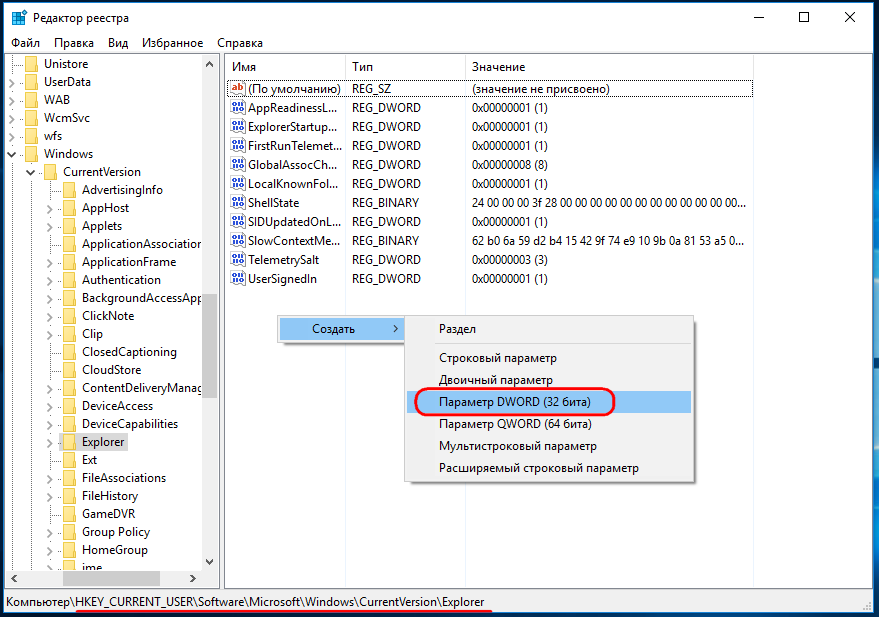Image resolution: width=879 pixels, height=617 pixels.
Task: Open the Справка menu
Action: point(240,43)
